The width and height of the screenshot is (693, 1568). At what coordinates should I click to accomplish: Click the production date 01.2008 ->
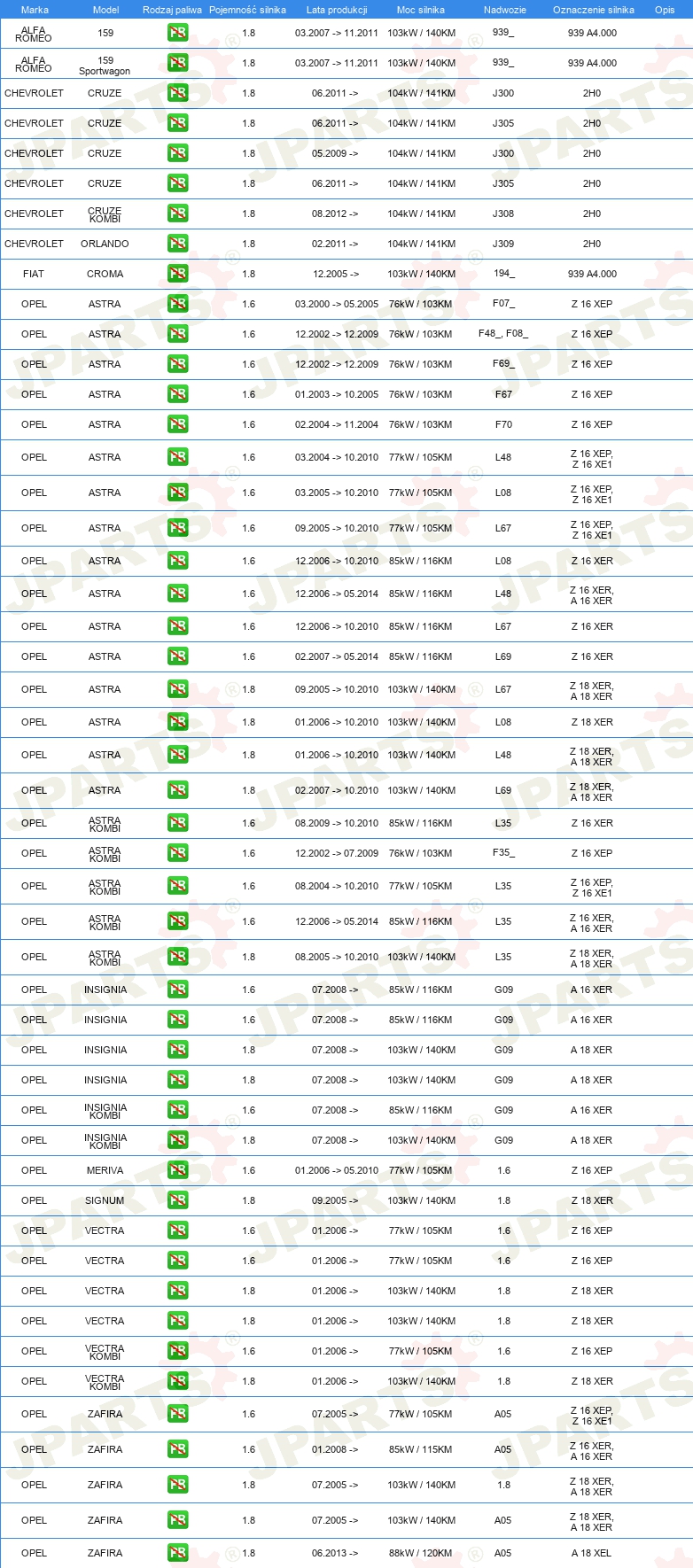tap(335, 1449)
